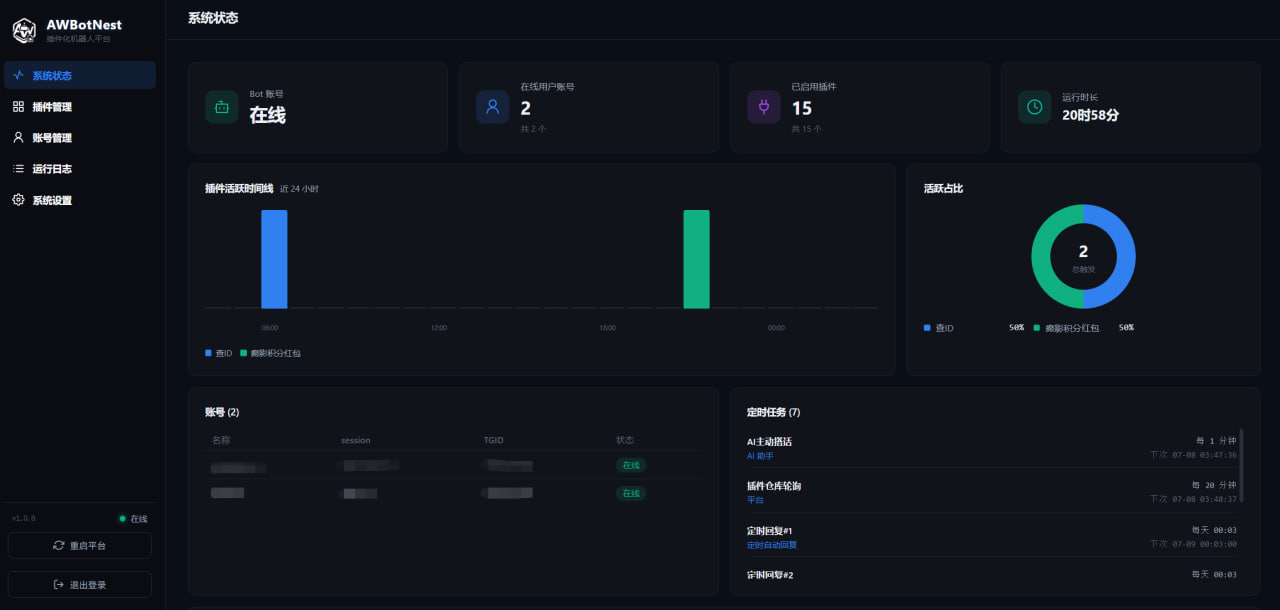1280x610 pixels.
Task: Click the 20时58分 uptime value
Action: tap(1090, 115)
